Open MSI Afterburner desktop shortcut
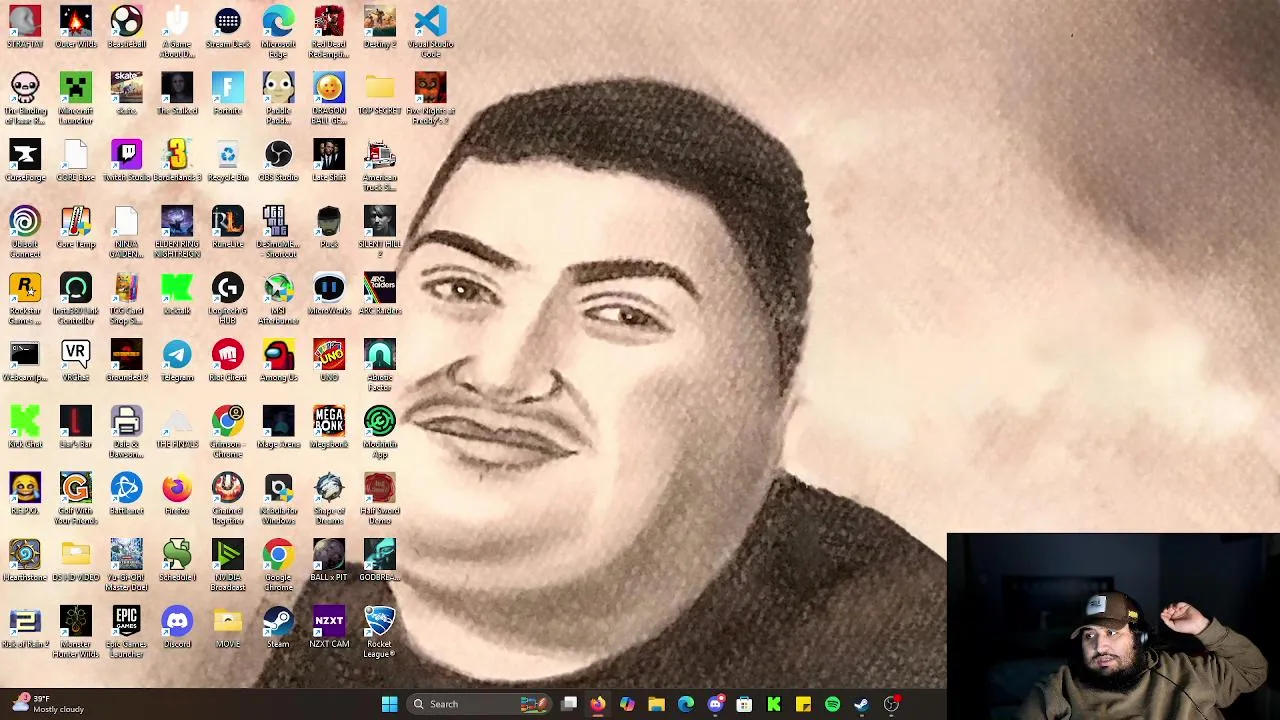Viewport: 1280px width, 720px height. (278, 299)
